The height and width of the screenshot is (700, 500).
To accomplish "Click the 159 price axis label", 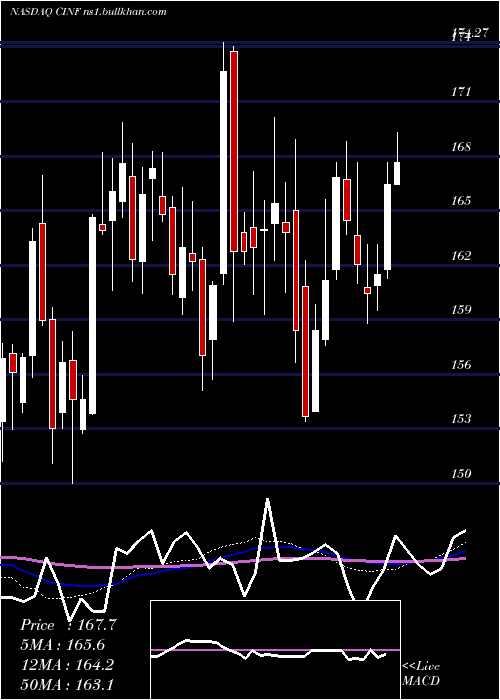I will tap(461, 310).
